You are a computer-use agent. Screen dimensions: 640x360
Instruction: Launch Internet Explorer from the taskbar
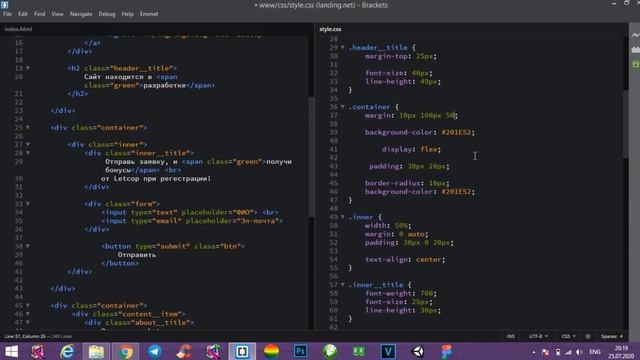pos(67,351)
